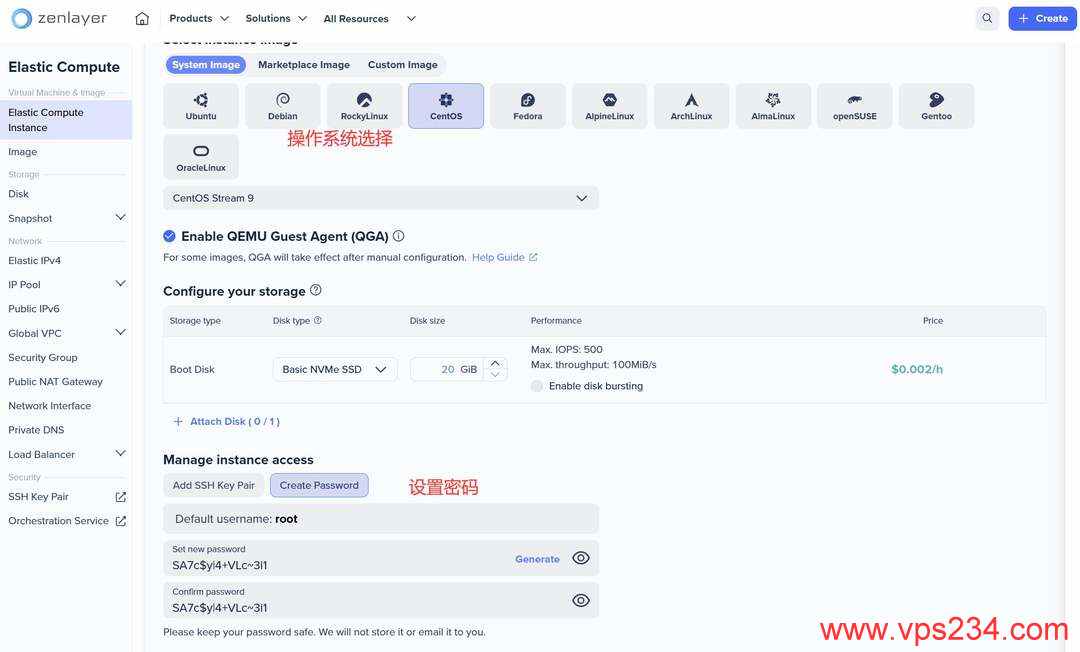Enable disk bursting for the boot disk
This screenshot has width=1080, height=652.
click(x=537, y=385)
